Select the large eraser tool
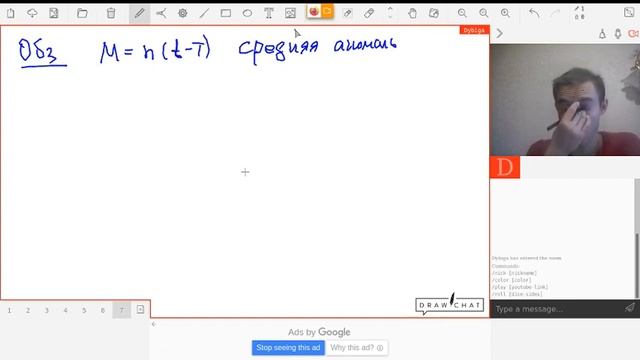Screen dimensions: 640x360 [x=369, y=13]
